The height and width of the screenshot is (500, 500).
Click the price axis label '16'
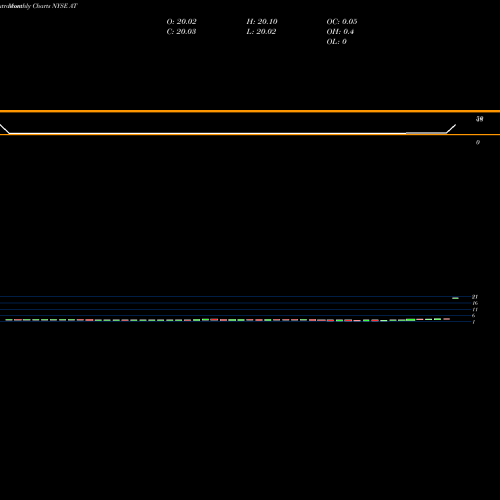pos(475,303)
